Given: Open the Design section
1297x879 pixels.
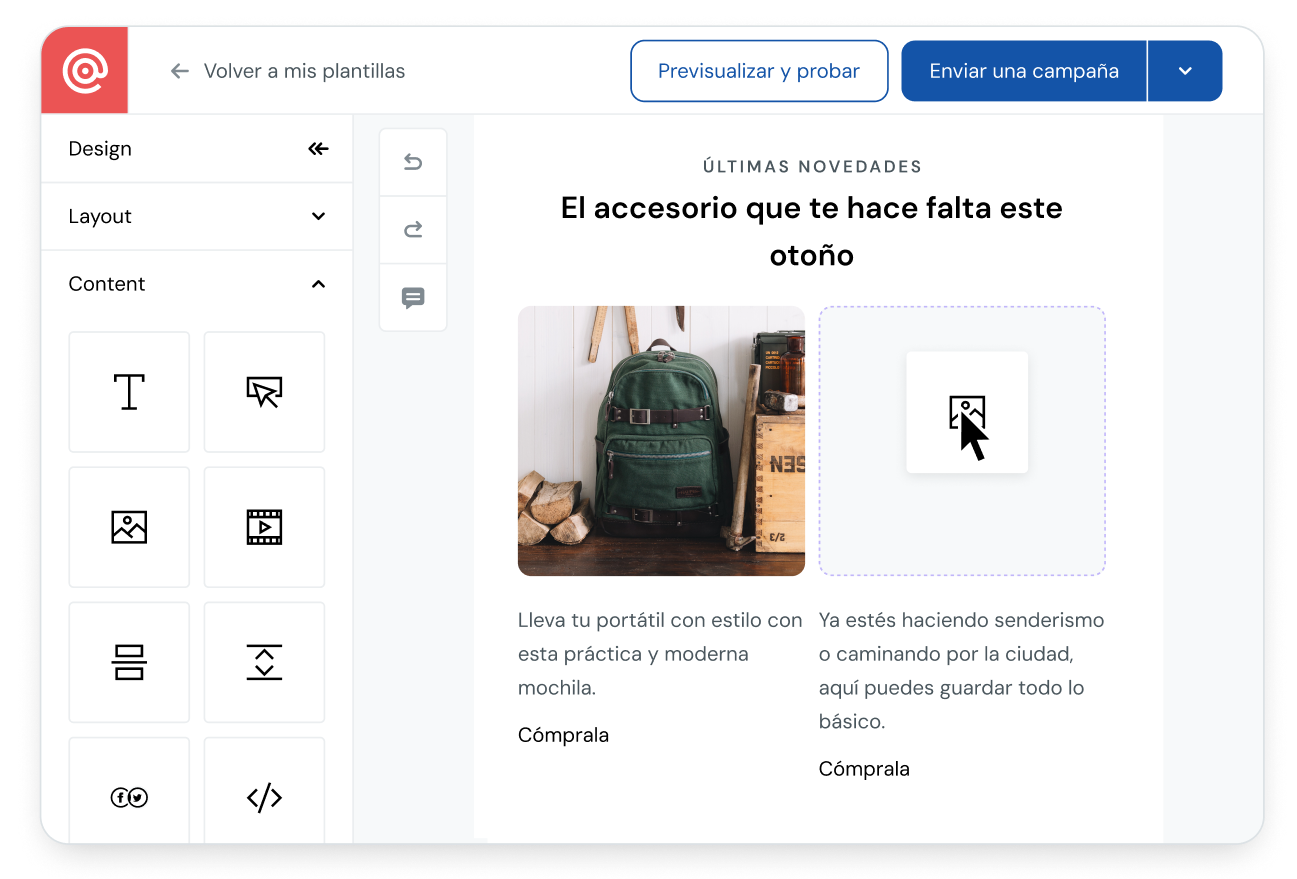Looking at the screenshot, I should coord(100,149).
